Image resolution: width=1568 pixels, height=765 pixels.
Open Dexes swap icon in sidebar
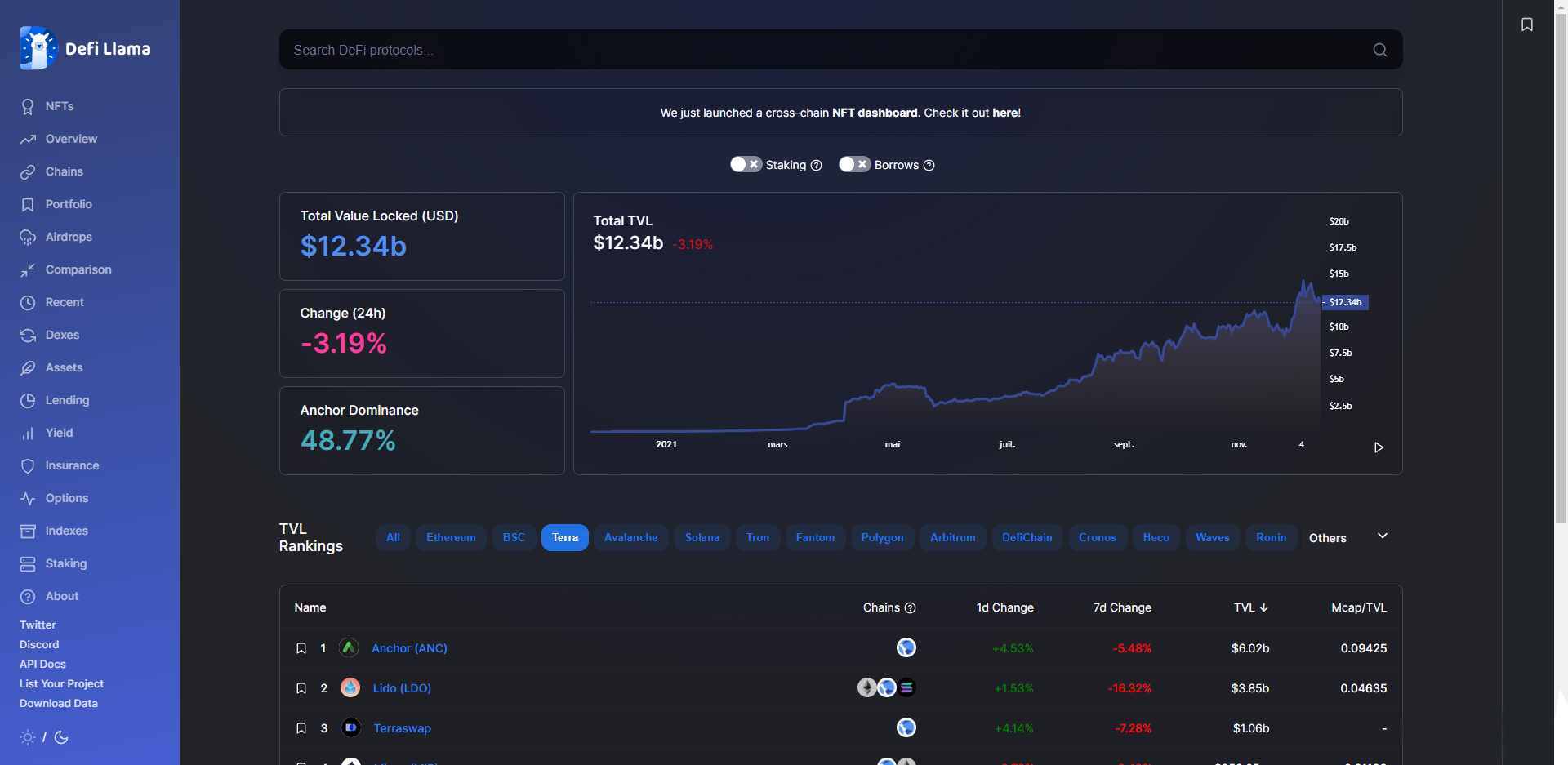28,335
